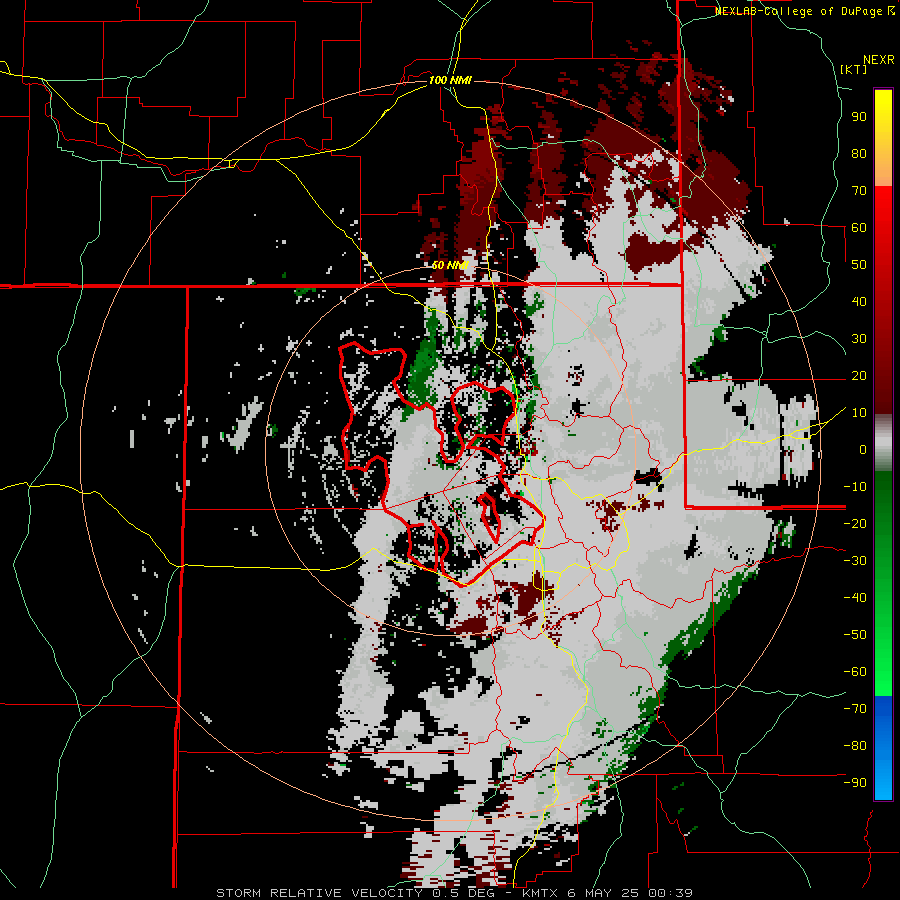
Task: Click the NEXR label at top right
Action: (879, 60)
